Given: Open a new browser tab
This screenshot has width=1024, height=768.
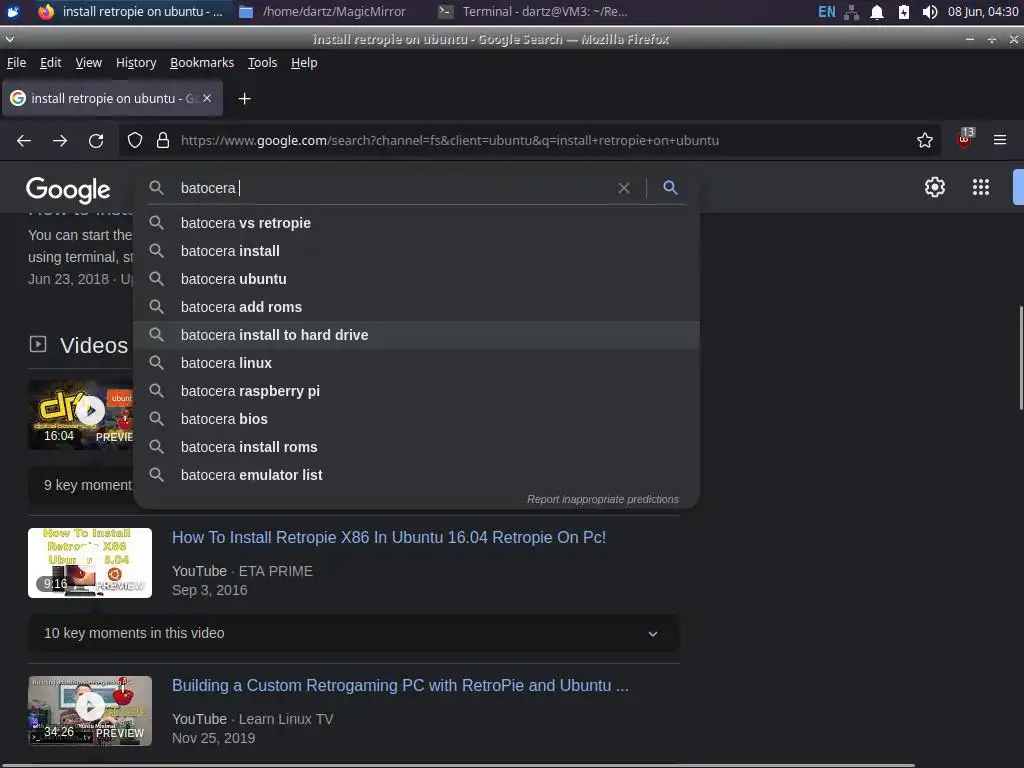Looking at the screenshot, I should 244,99.
